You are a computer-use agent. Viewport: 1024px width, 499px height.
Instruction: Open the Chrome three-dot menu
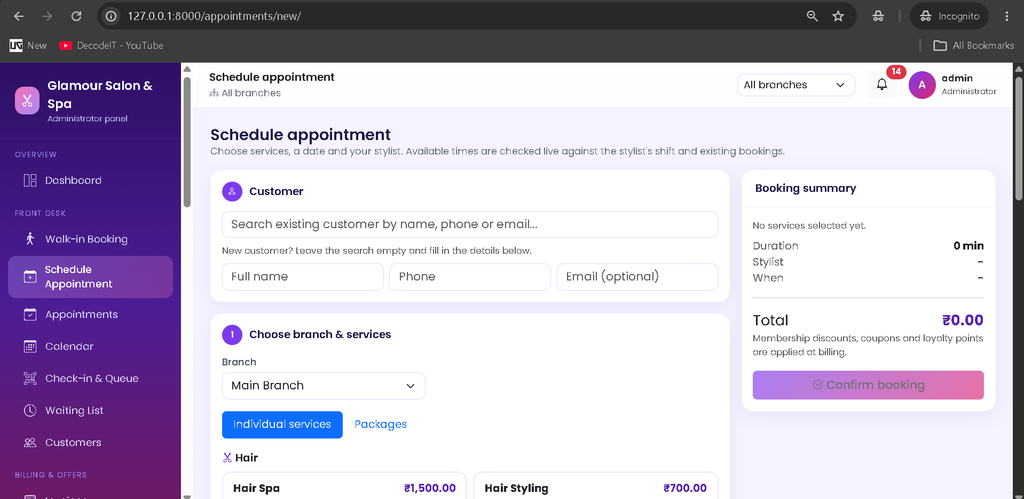(x=1007, y=16)
